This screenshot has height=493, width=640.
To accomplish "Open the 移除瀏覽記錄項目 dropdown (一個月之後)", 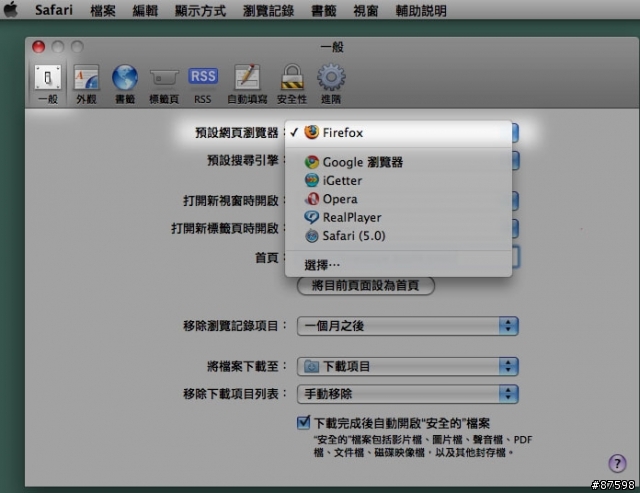I will [x=407, y=326].
